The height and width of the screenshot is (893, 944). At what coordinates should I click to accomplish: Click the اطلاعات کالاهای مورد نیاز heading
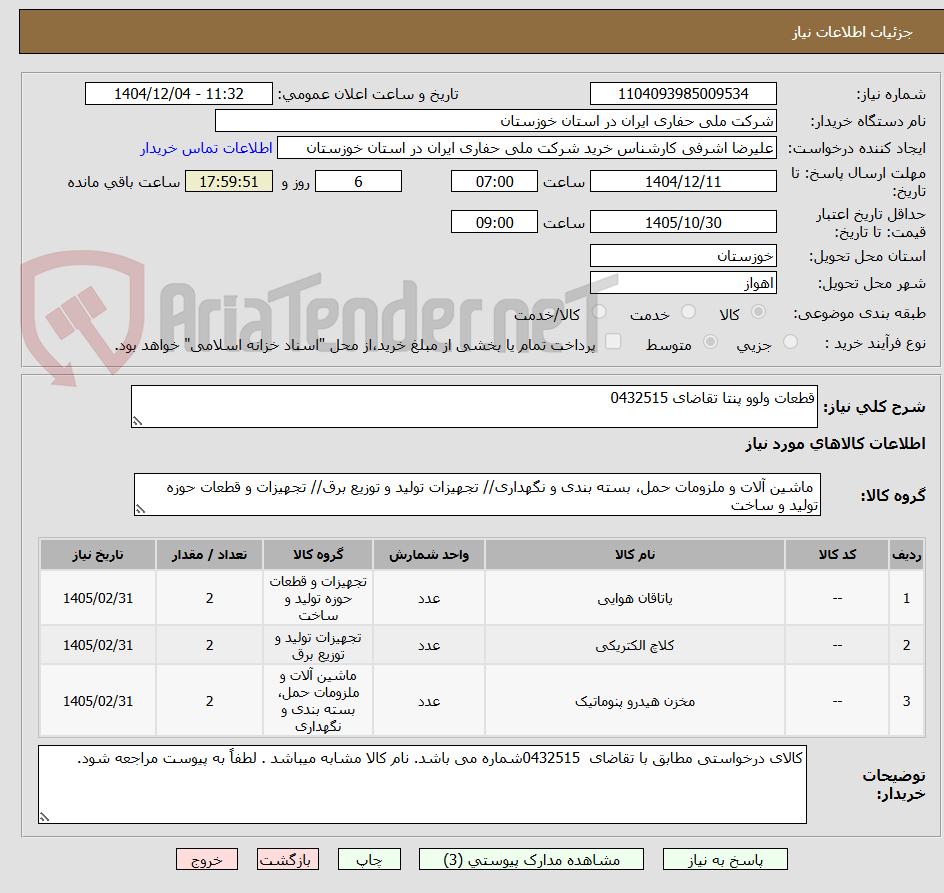[835, 444]
